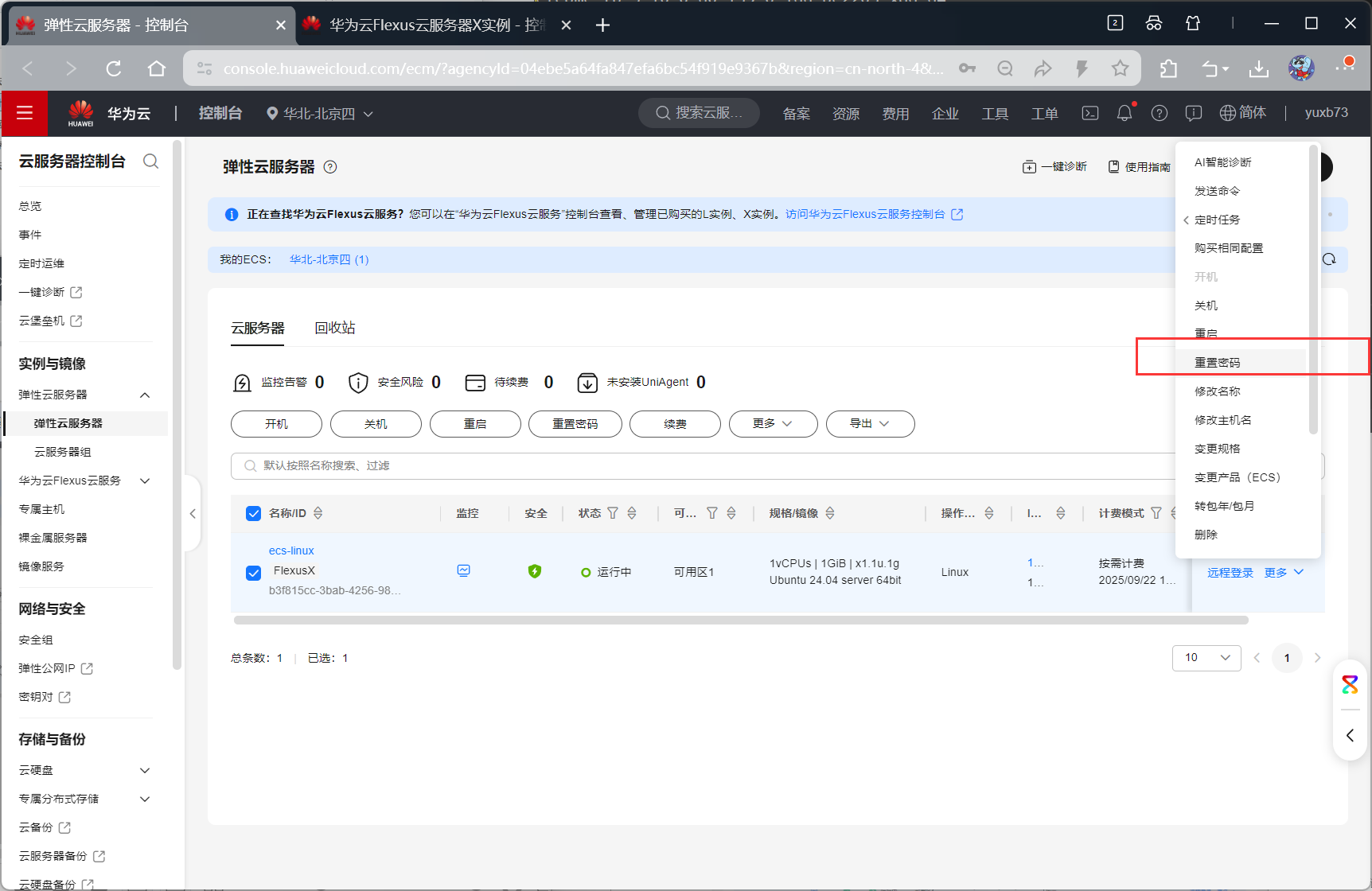Bookmark this page with star icon
1372x891 pixels.
(1121, 68)
